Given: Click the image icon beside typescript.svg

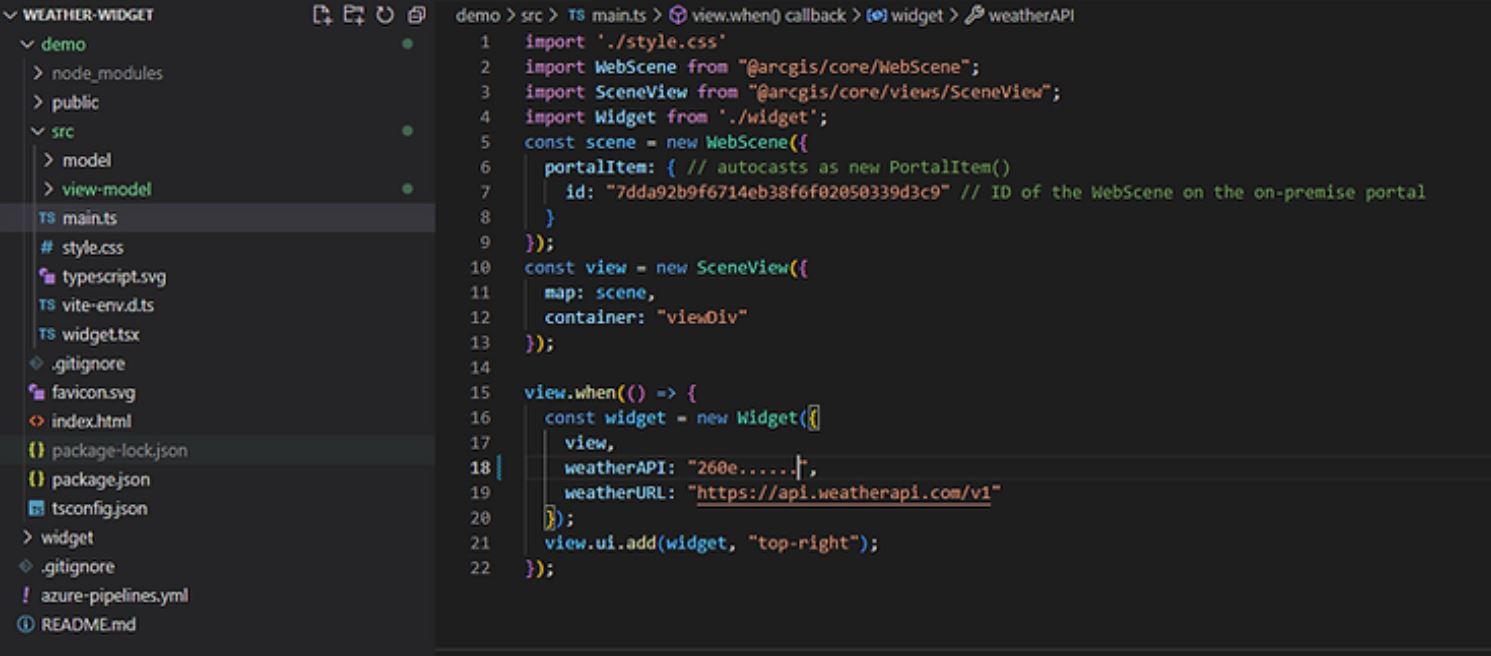Looking at the screenshot, I should [46, 276].
